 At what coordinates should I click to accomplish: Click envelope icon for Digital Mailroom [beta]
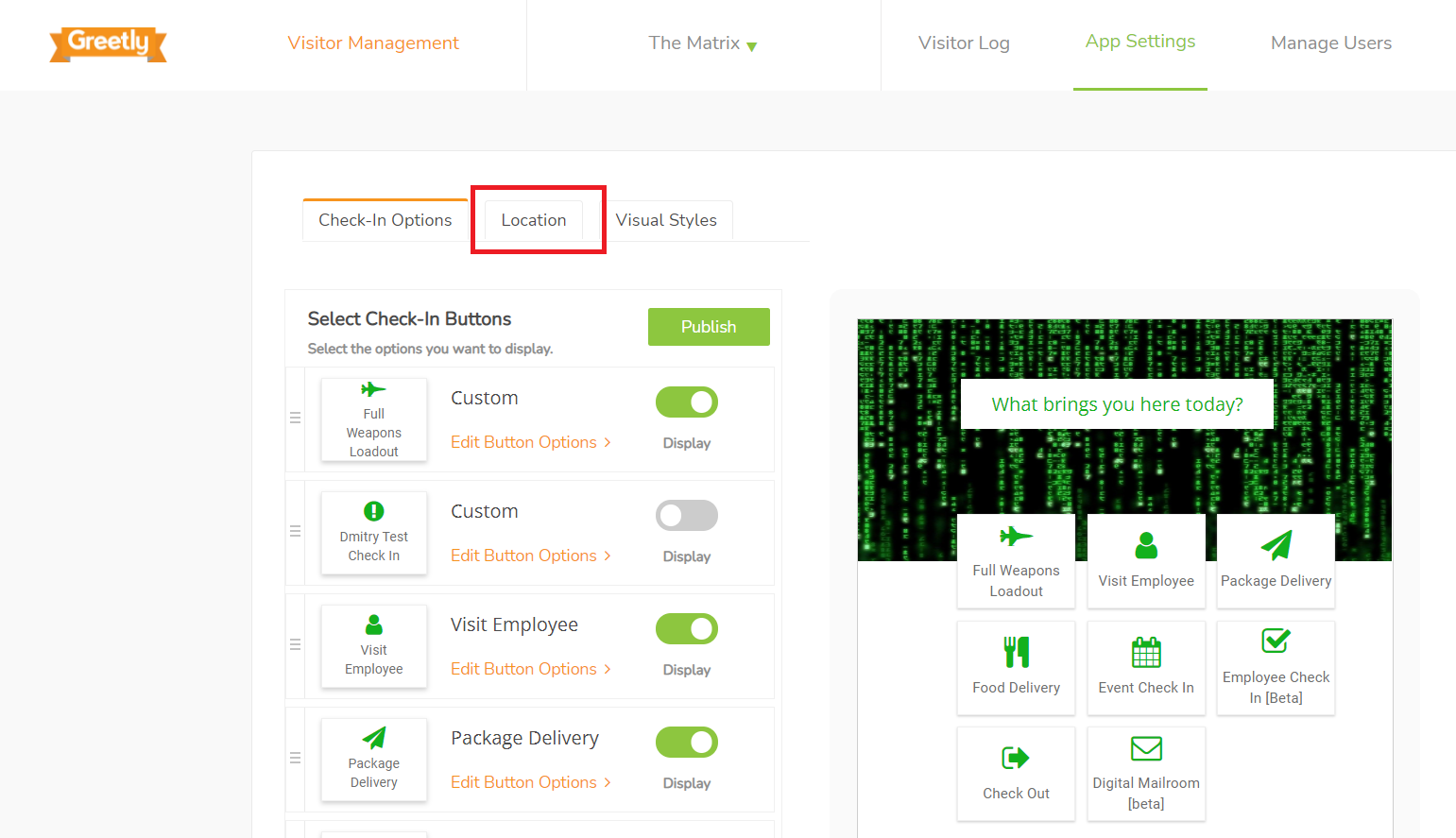1146,748
